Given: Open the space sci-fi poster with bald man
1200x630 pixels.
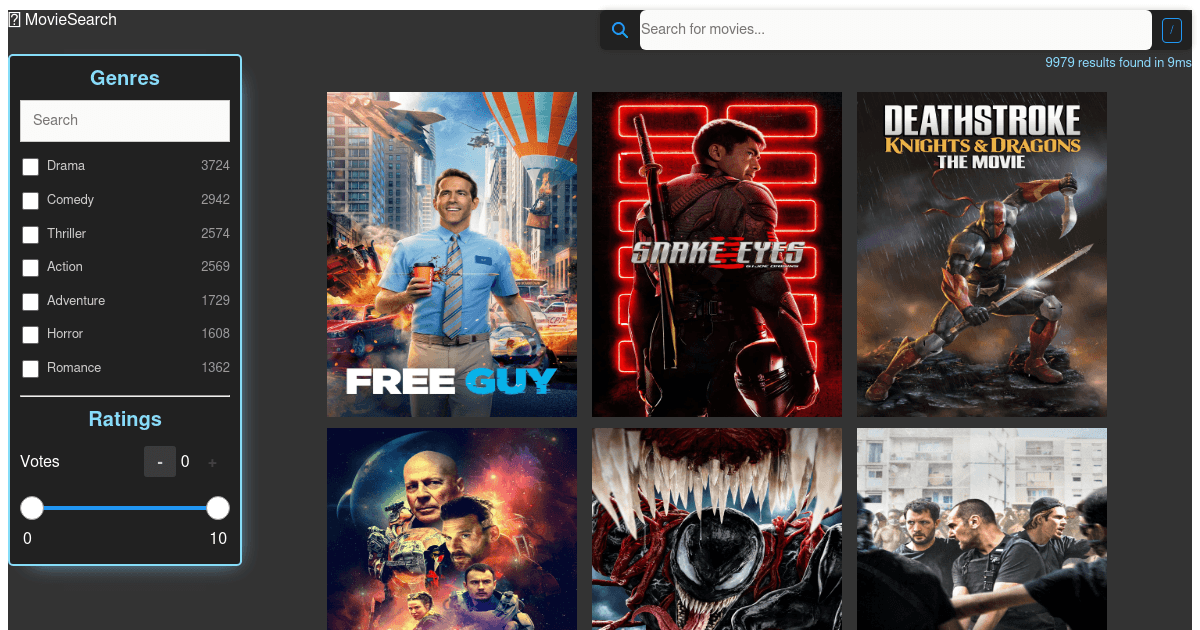Looking at the screenshot, I should 452,529.
